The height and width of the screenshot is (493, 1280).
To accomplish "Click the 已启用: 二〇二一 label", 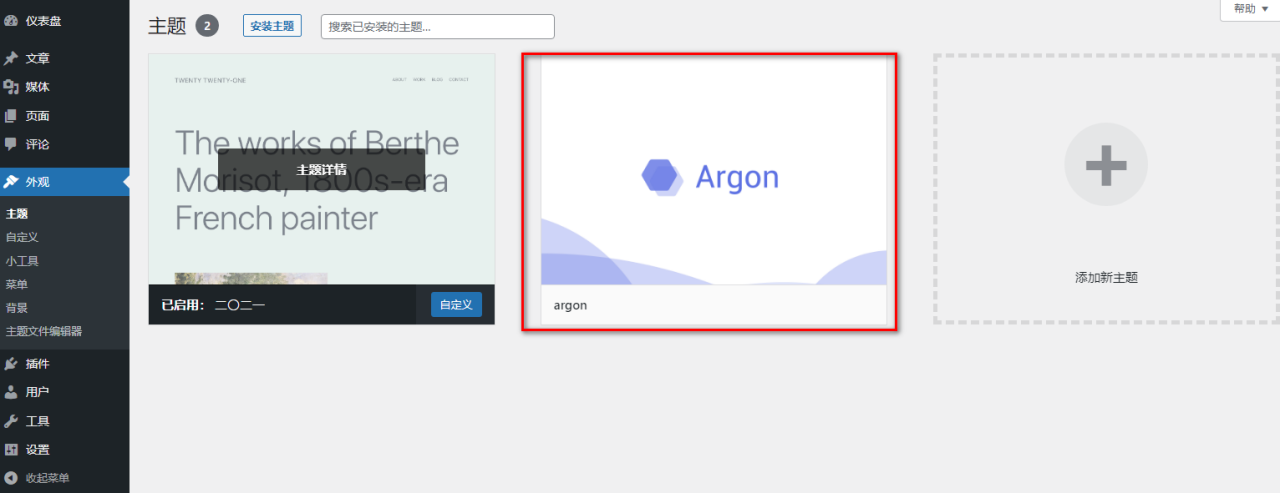I will tap(213, 304).
